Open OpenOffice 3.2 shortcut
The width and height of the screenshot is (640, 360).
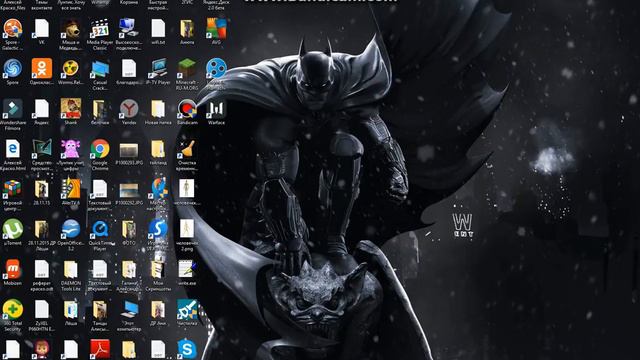pyautogui.click(x=71, y=229)
